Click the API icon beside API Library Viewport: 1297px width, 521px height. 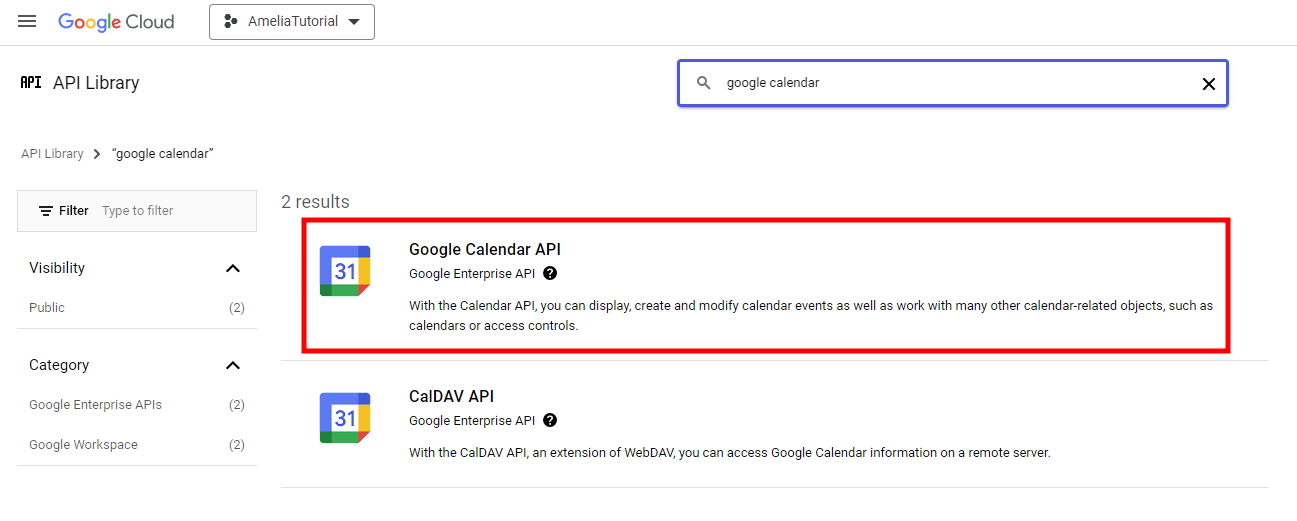pyautogui.click(x=31, y=83)
